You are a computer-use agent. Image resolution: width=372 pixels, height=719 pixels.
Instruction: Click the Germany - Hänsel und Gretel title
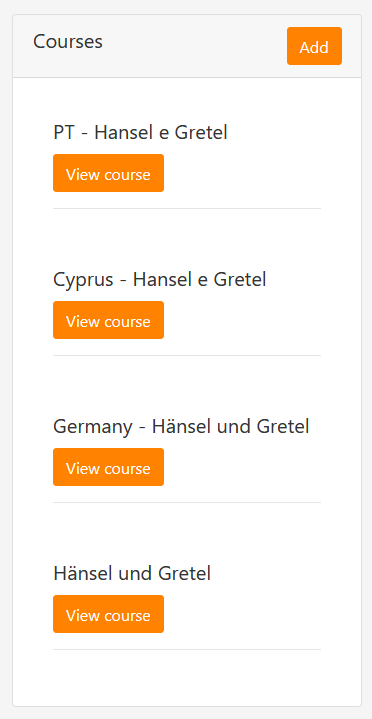click(x=181, y=426)
